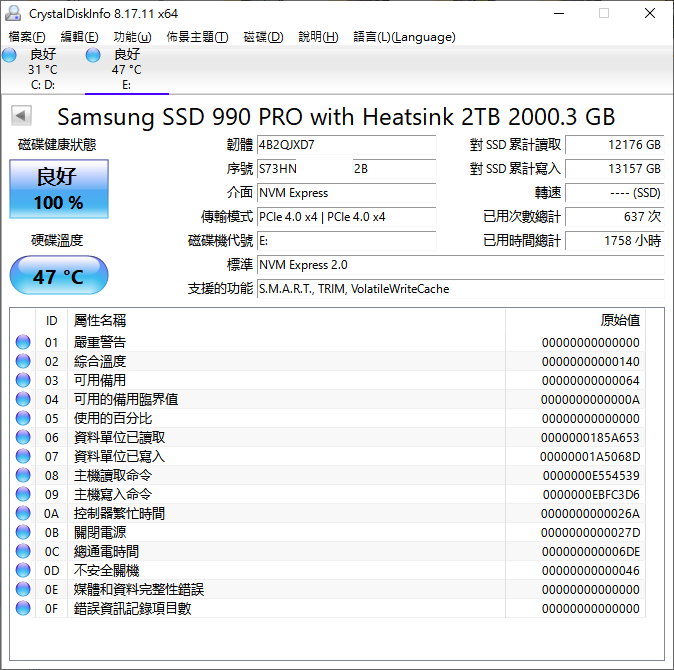The width and height of the screenshot is (674, 670).
Task: Click status orb of attribute 05 使用的百分比
Action: [23, 418]
